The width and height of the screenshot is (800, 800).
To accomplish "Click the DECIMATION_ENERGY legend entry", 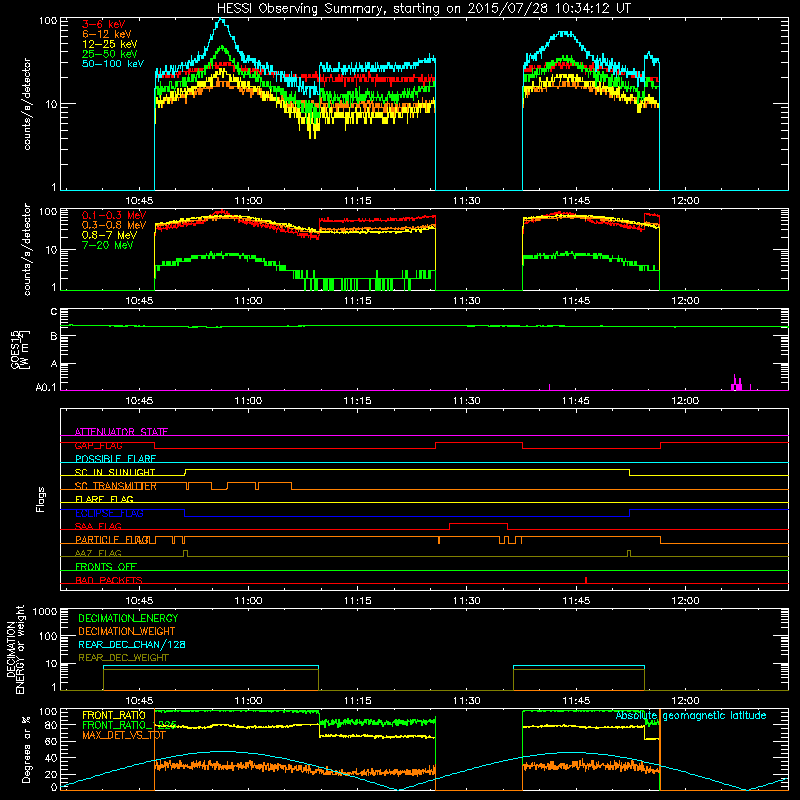I will (x=128, y=618).
